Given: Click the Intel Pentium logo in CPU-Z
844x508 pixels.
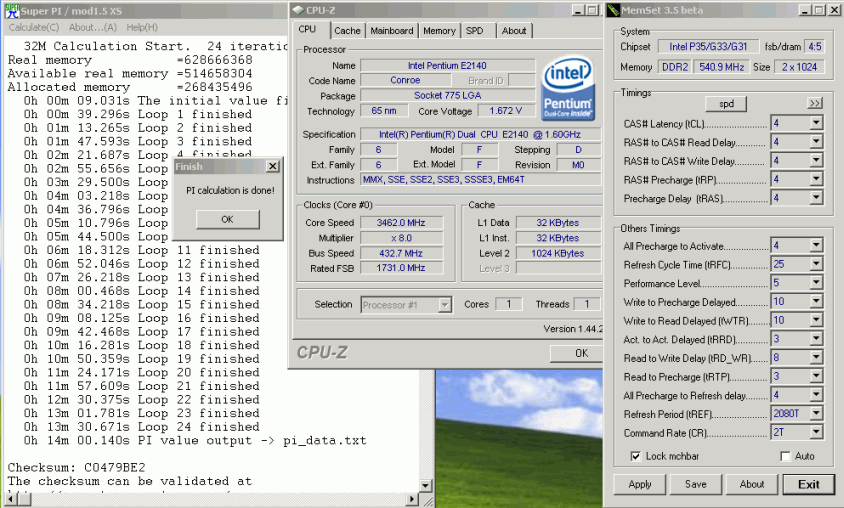Looking at the screenshot, I should (567, 88).
